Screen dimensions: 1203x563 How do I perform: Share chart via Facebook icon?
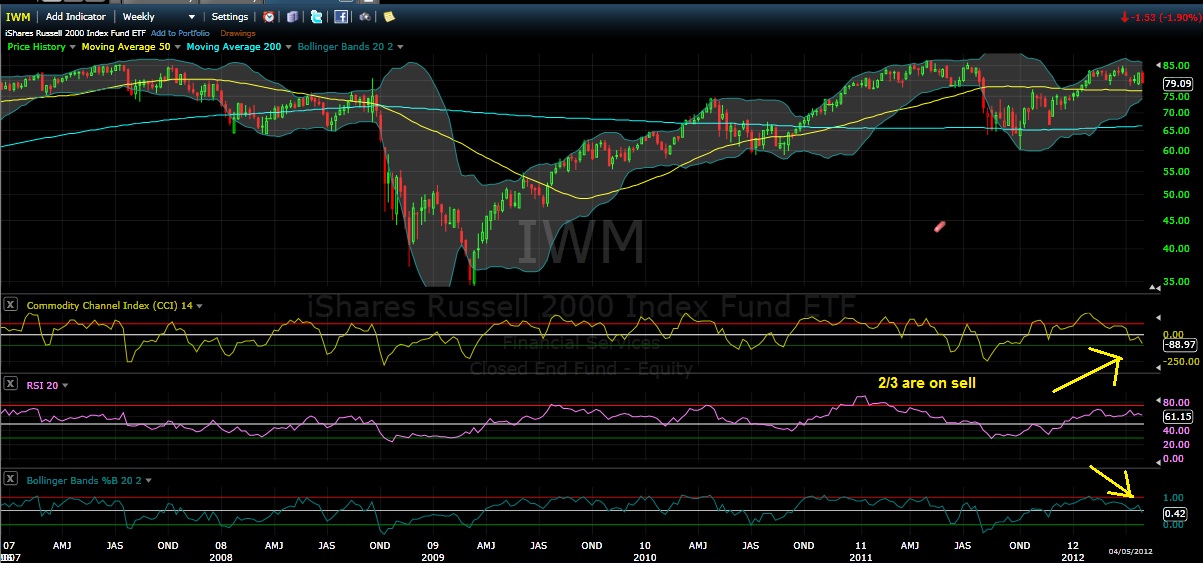pyautogui.click(x=341, y=17)
